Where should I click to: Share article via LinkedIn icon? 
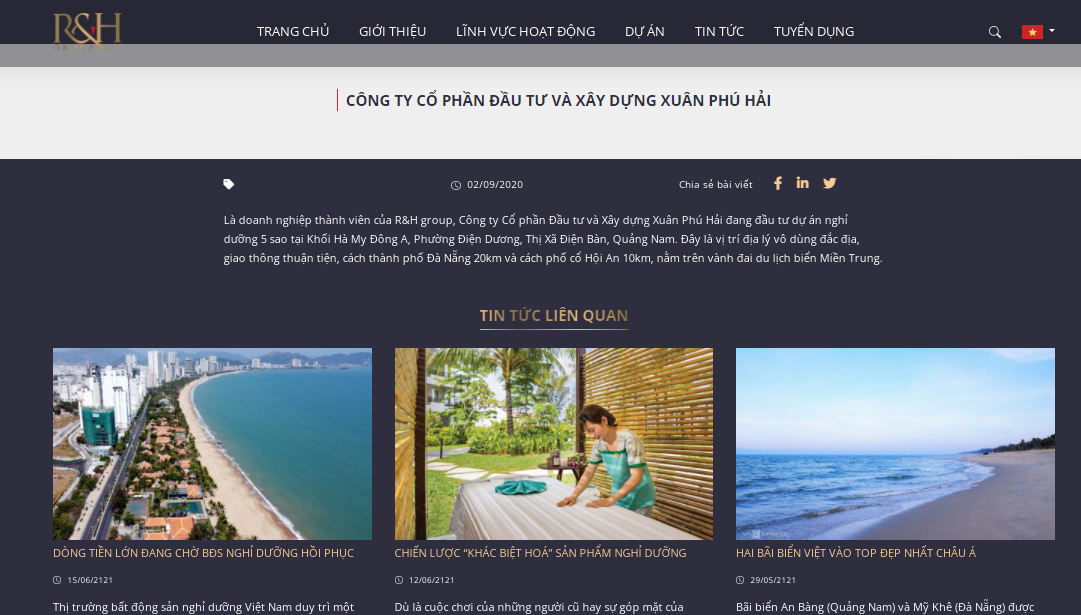[x=802, y=183]
